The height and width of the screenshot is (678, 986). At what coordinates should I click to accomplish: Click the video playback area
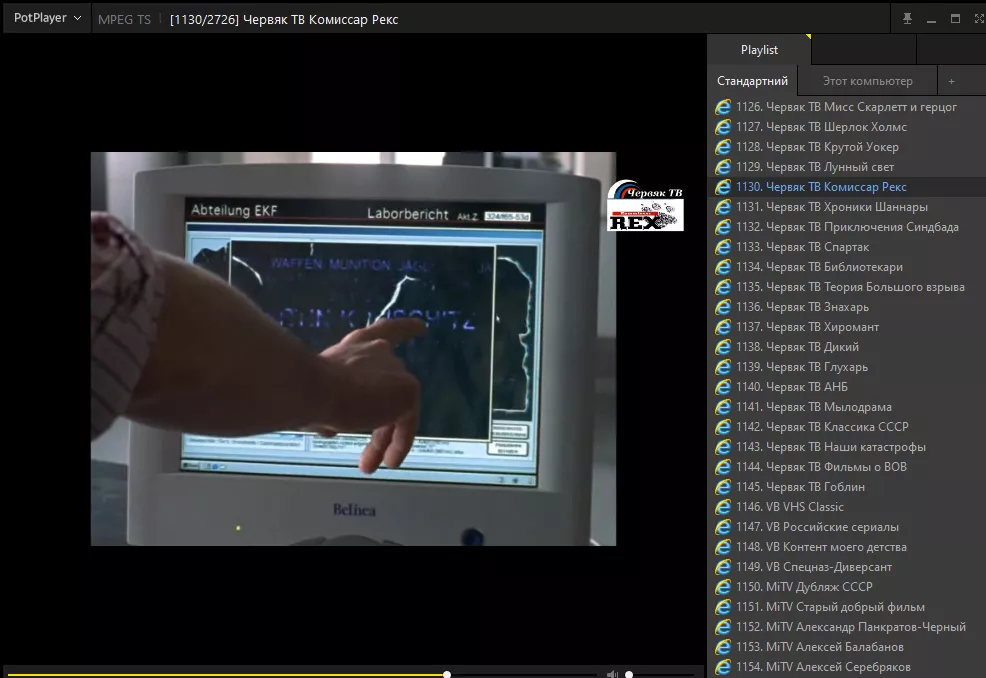tap(353, 349)
